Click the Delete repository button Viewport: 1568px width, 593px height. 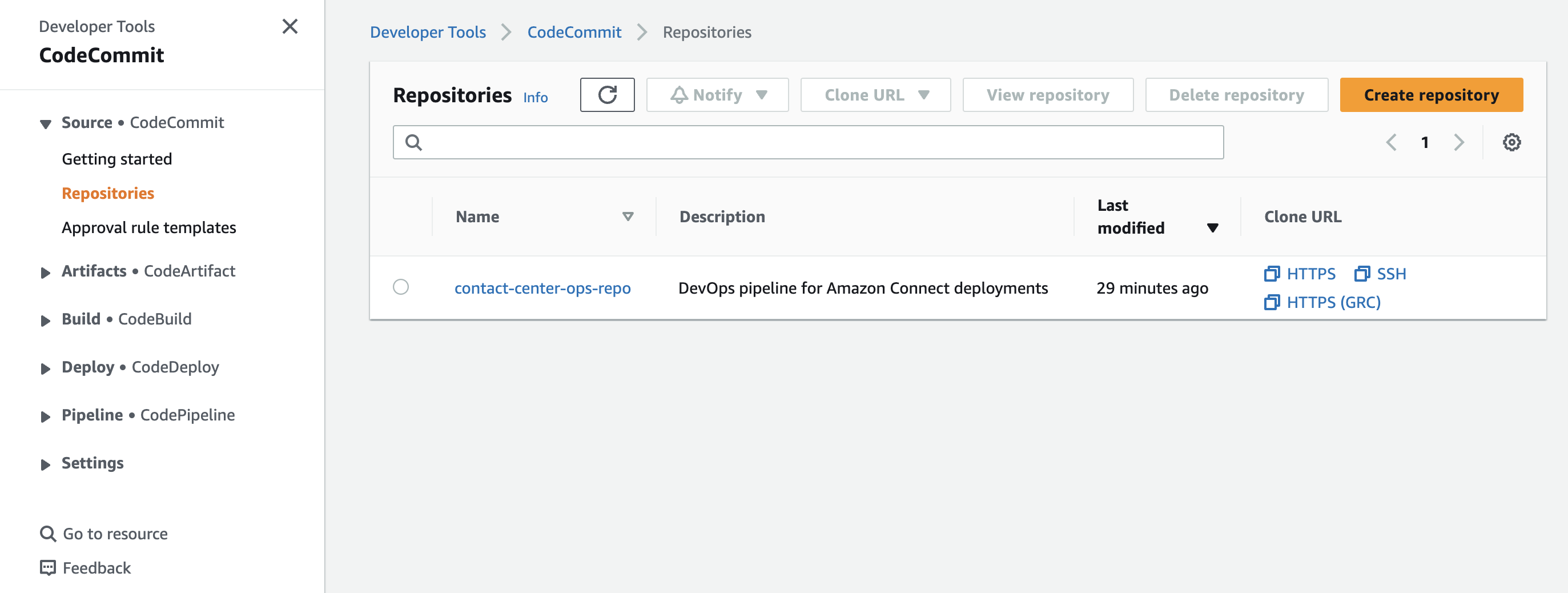(x=1236, y=95)
